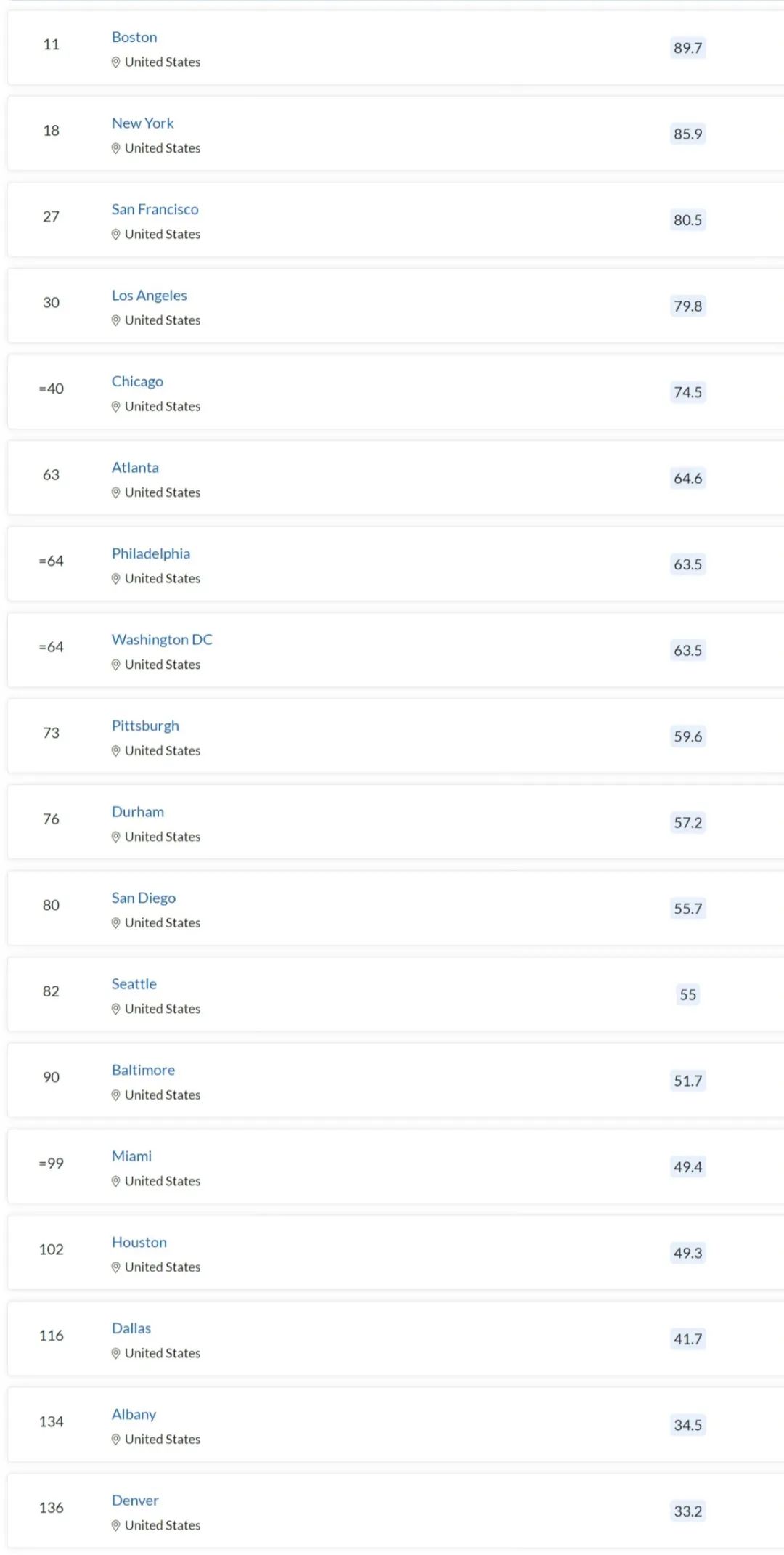Select the Chicago city link
784x1555 pixels.
[x=137, y=381]
